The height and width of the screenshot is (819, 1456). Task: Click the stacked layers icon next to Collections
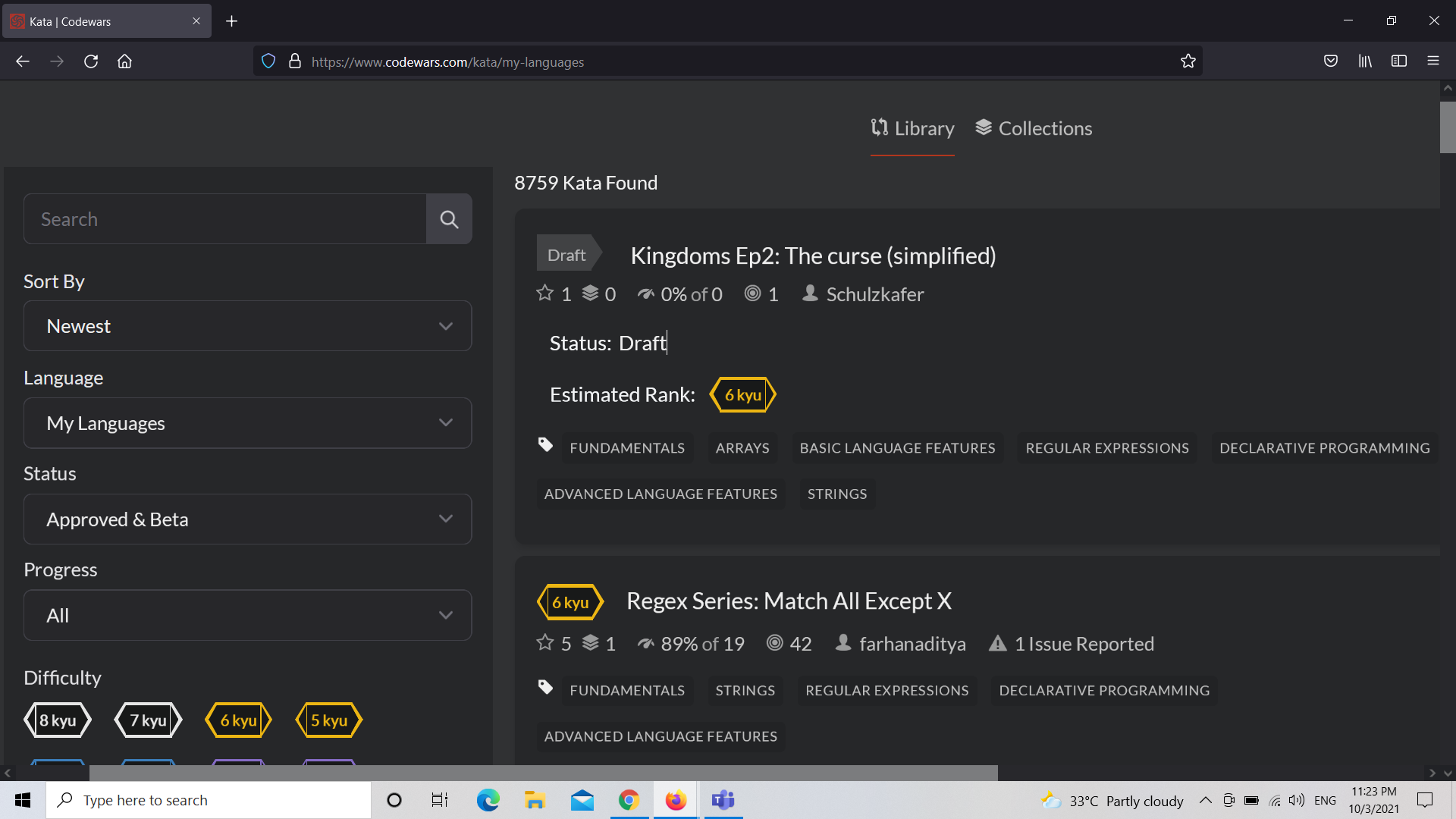pyautogui.click(x=984, y=127)
